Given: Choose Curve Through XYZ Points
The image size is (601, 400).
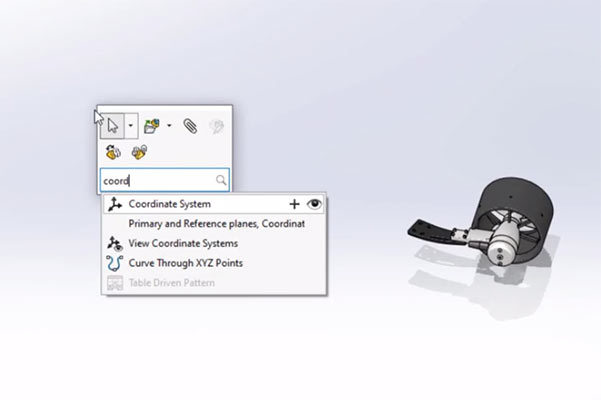Looking at the screenshot, I should point(185,263).
